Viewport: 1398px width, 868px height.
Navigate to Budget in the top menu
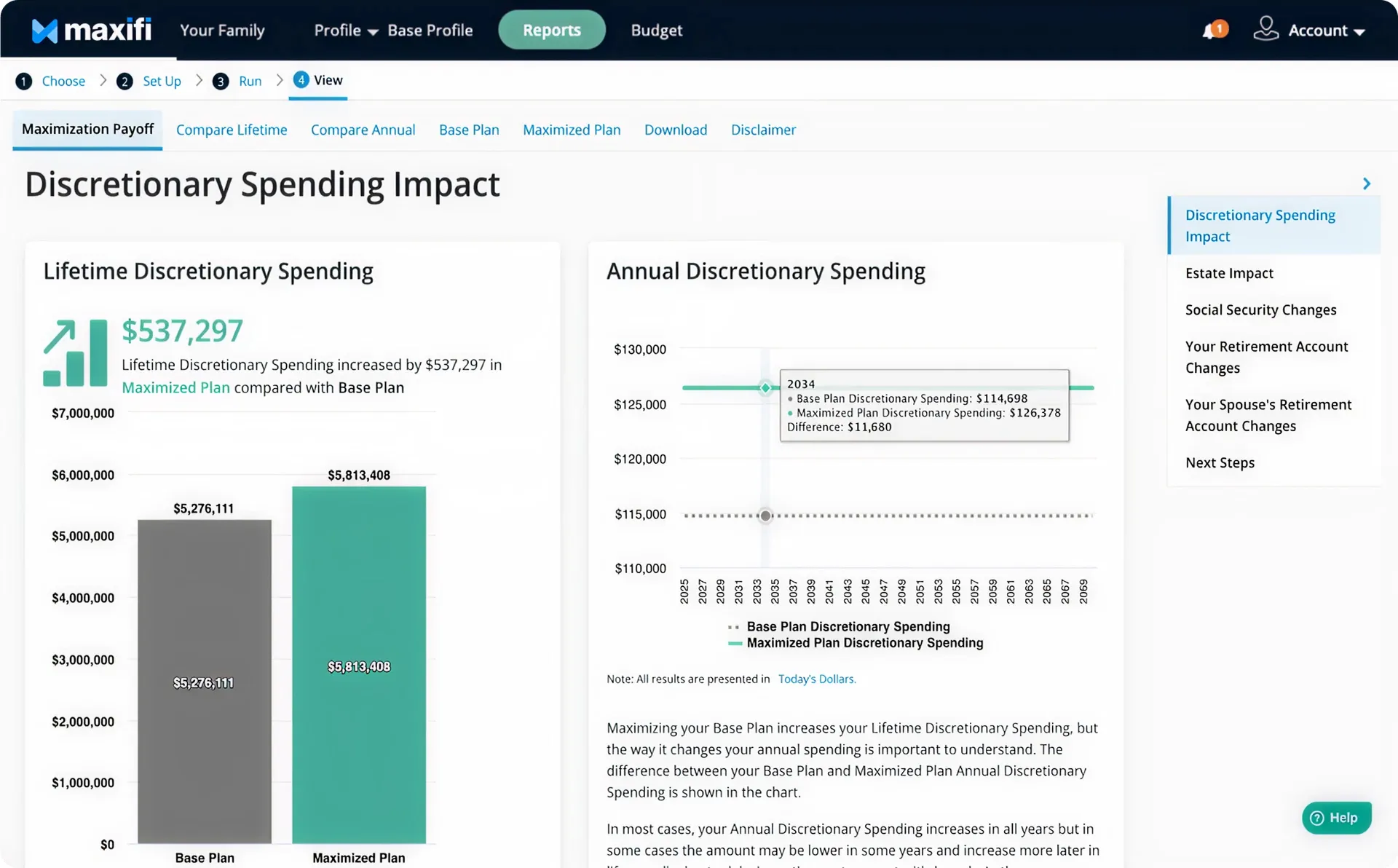click(x=655, y=30)
